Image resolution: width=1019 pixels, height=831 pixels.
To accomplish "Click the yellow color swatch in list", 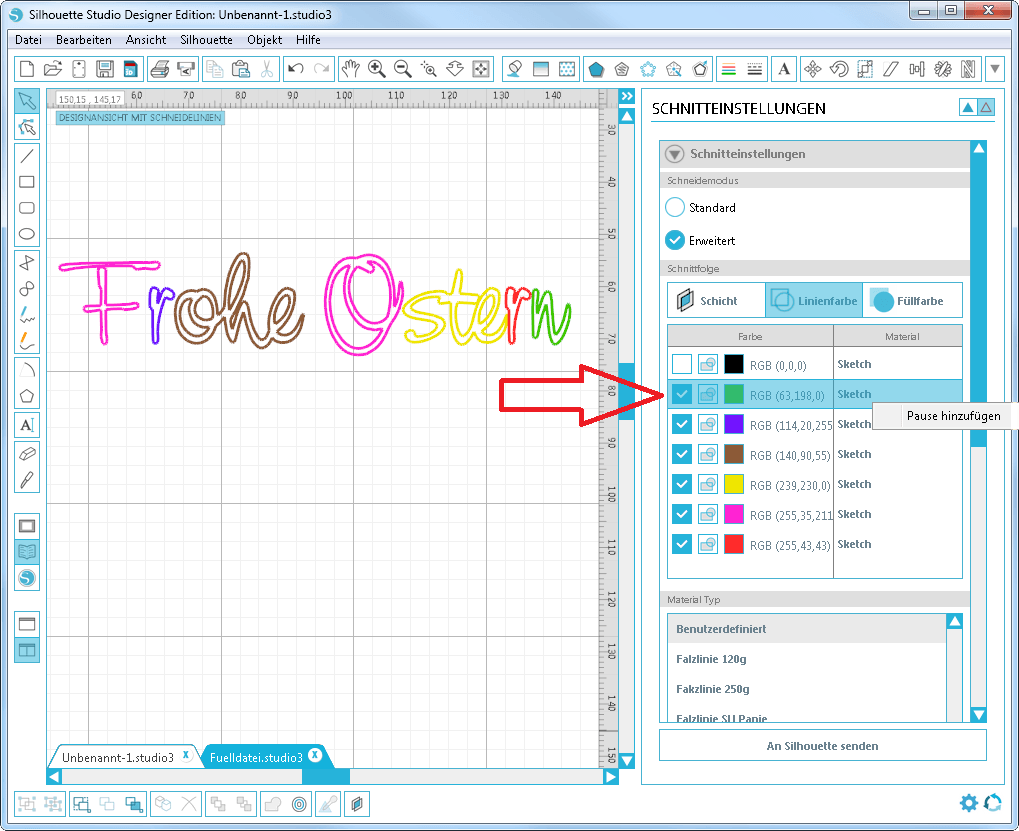I will pyautogui.click(x=734, y=484).
